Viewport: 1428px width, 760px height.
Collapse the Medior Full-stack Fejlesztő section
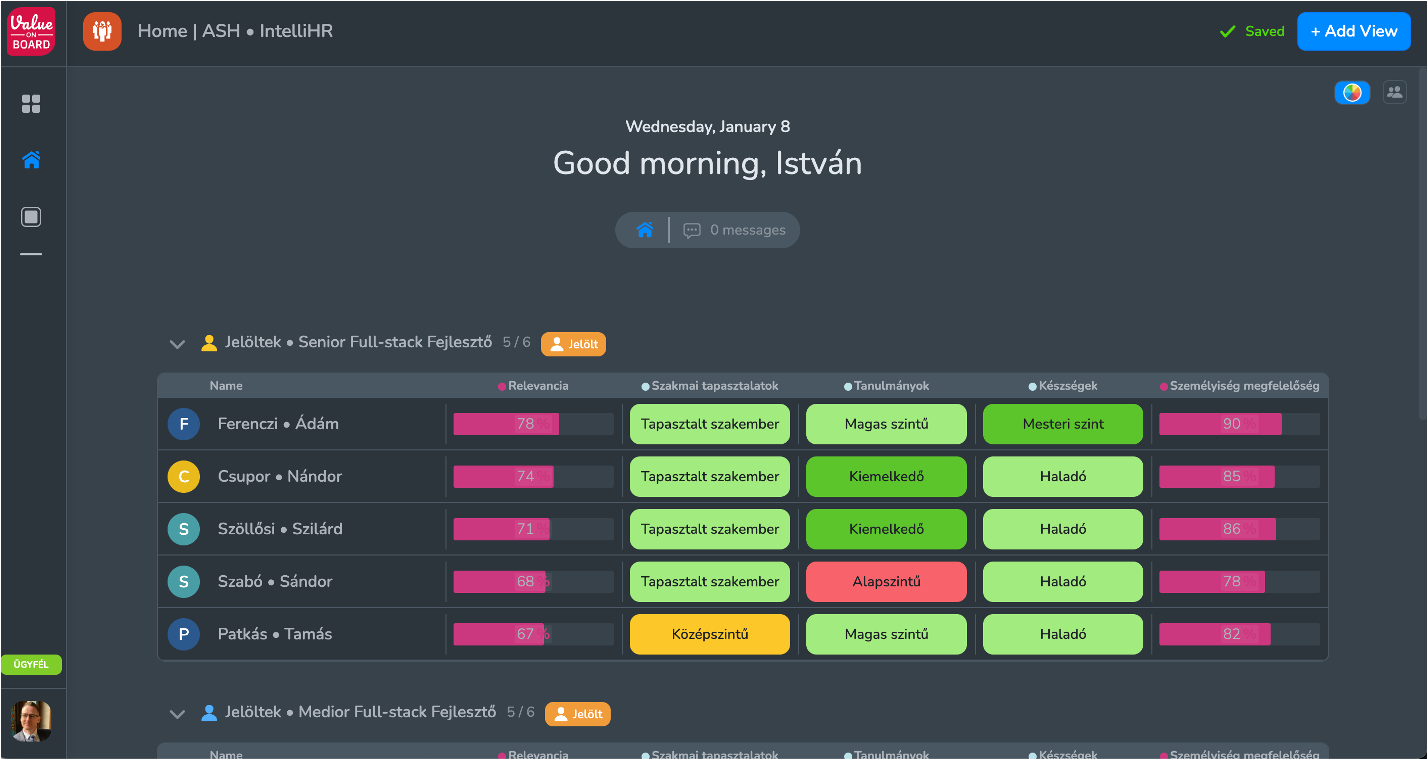tap(177, 713)
